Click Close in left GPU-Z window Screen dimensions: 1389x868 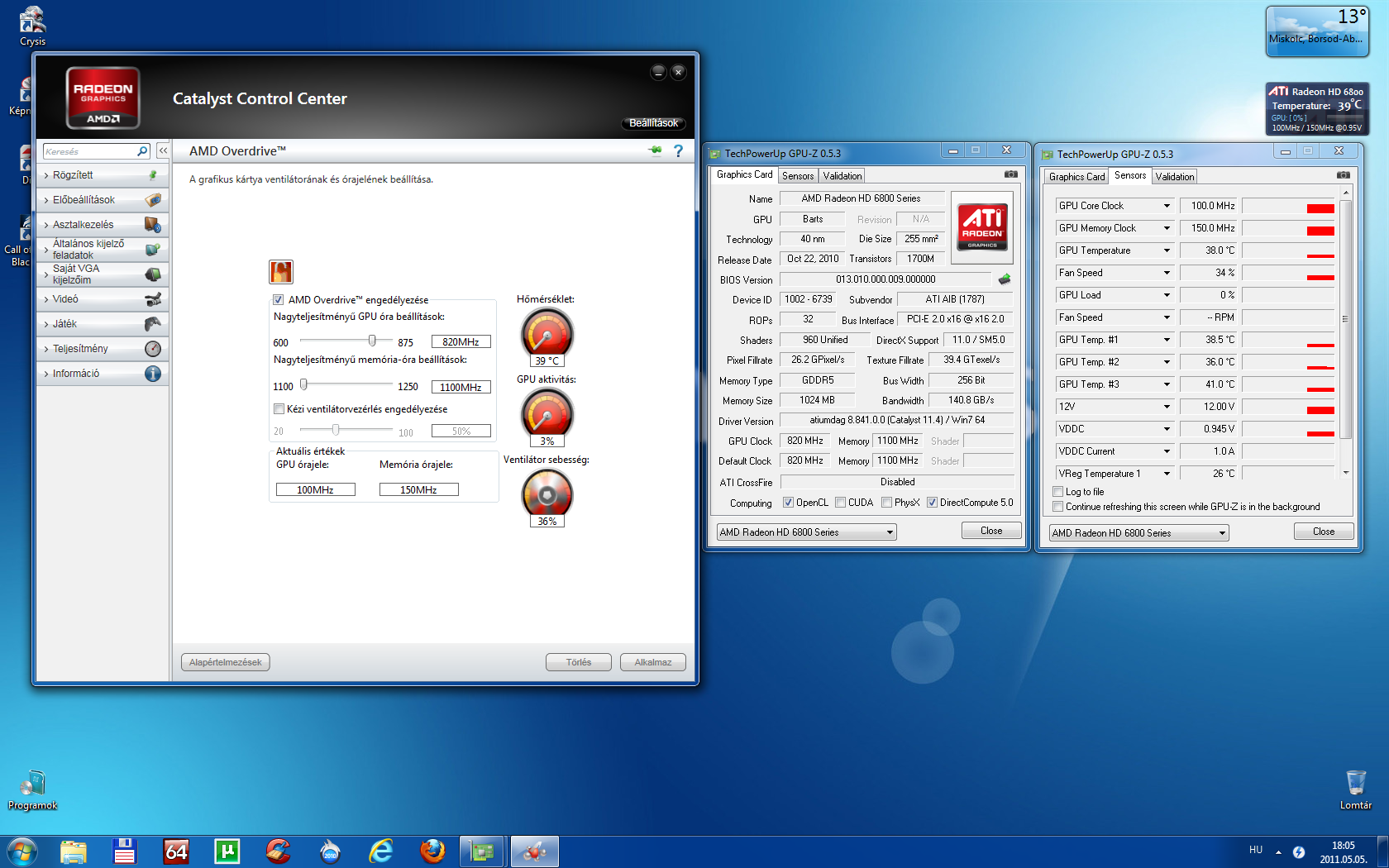[x=991, y=531]
